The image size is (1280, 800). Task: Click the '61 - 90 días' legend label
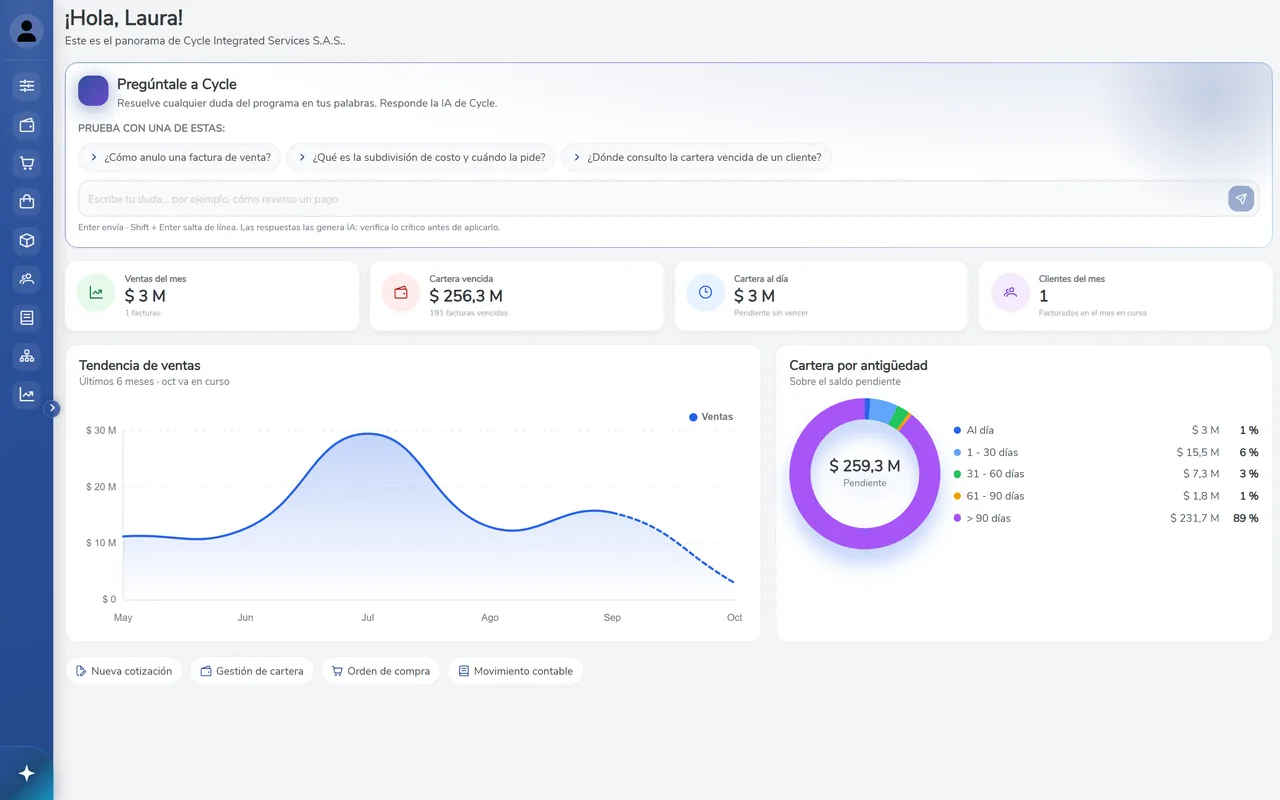[x=995, y=496]
